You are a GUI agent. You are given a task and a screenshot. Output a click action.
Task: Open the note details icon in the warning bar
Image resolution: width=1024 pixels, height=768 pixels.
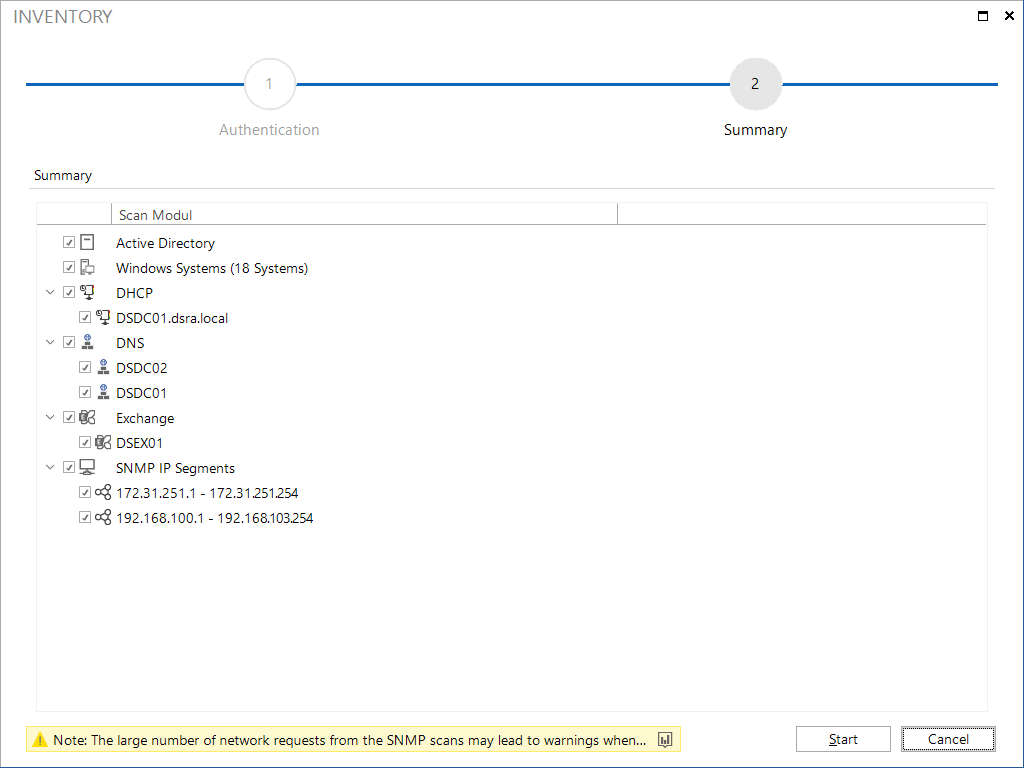(x=665, y=739)
